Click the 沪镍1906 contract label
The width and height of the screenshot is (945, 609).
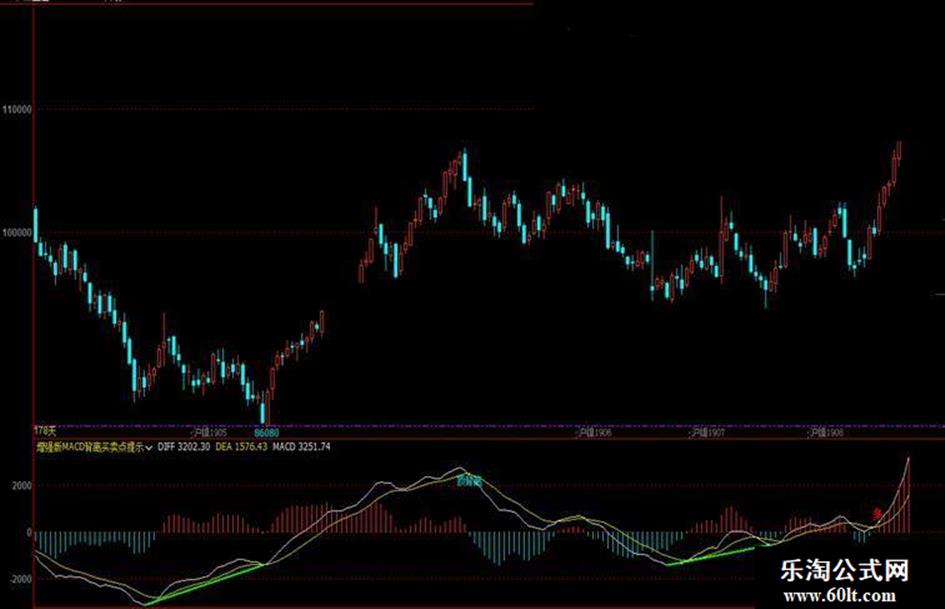pyautogui.click(x=594, y=433)
